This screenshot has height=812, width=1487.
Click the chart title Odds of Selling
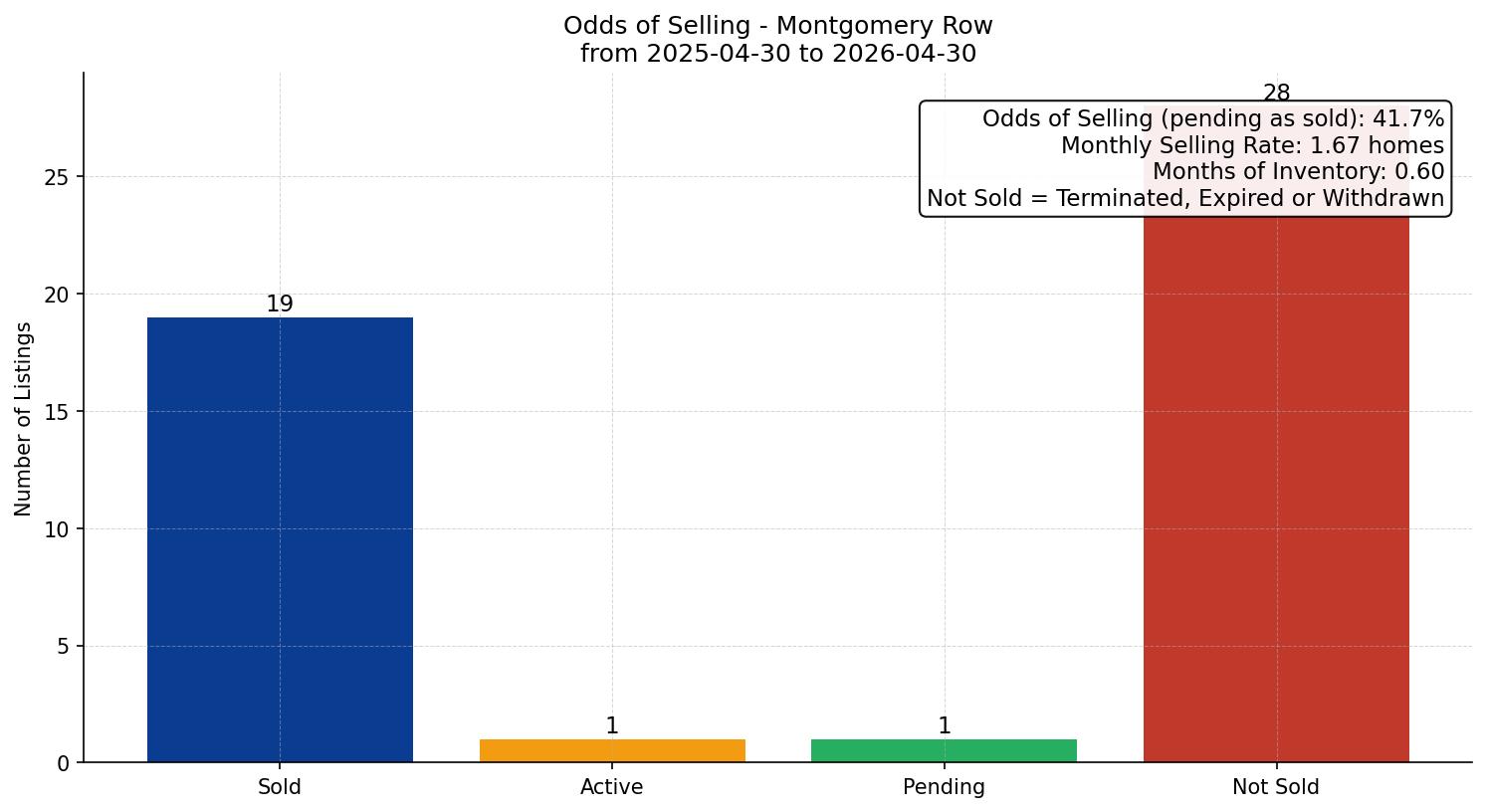(777, 26)
